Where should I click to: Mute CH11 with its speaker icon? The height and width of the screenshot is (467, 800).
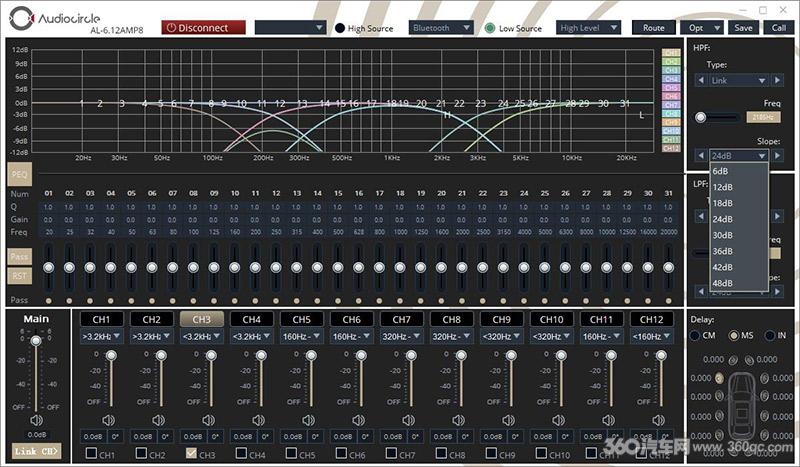pyautogui.click(x=608, y=420)
